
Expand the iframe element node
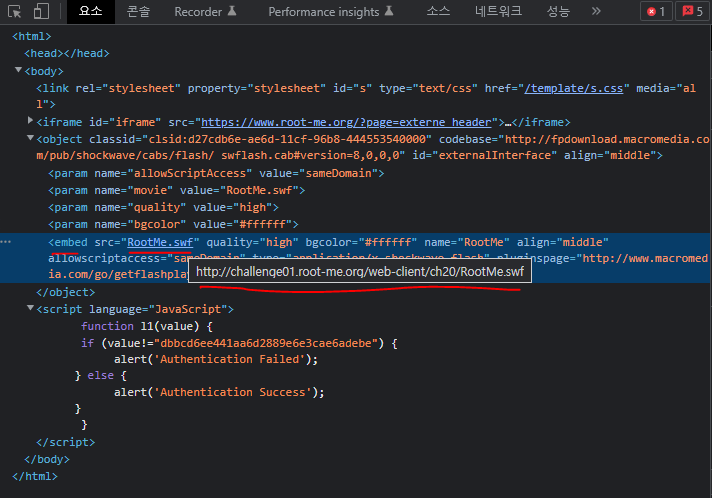point(30,121)
